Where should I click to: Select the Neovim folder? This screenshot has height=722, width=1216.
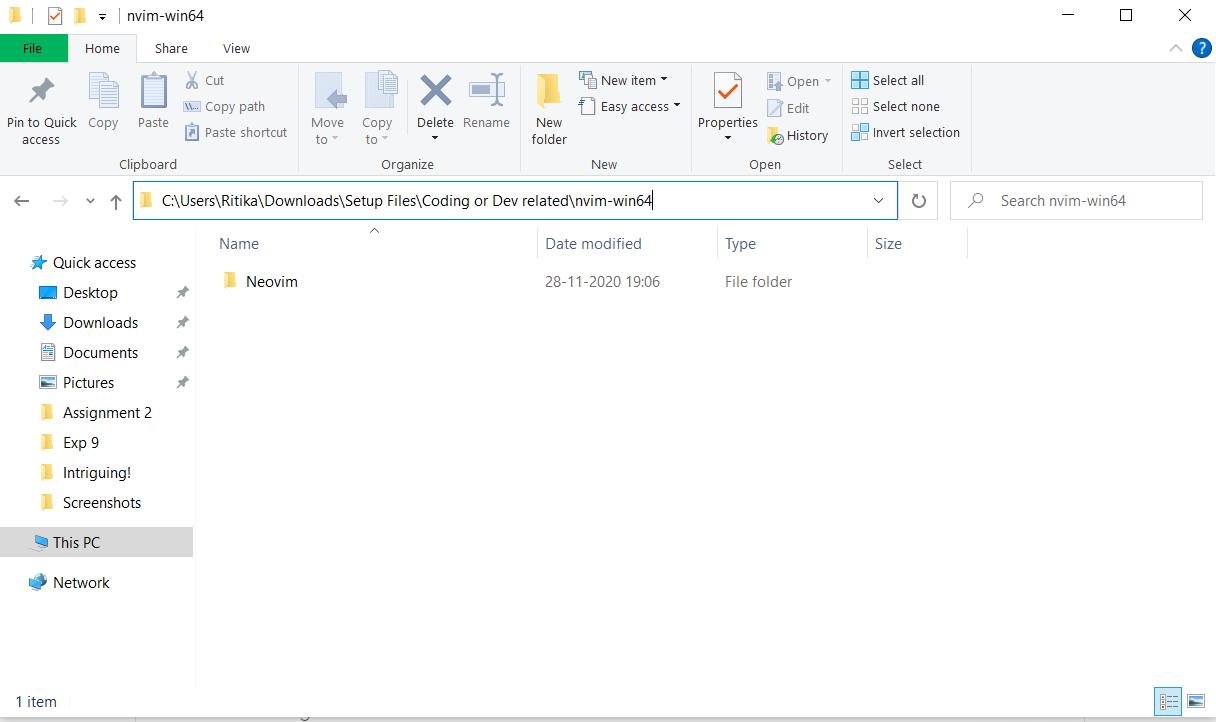point(272,281)
